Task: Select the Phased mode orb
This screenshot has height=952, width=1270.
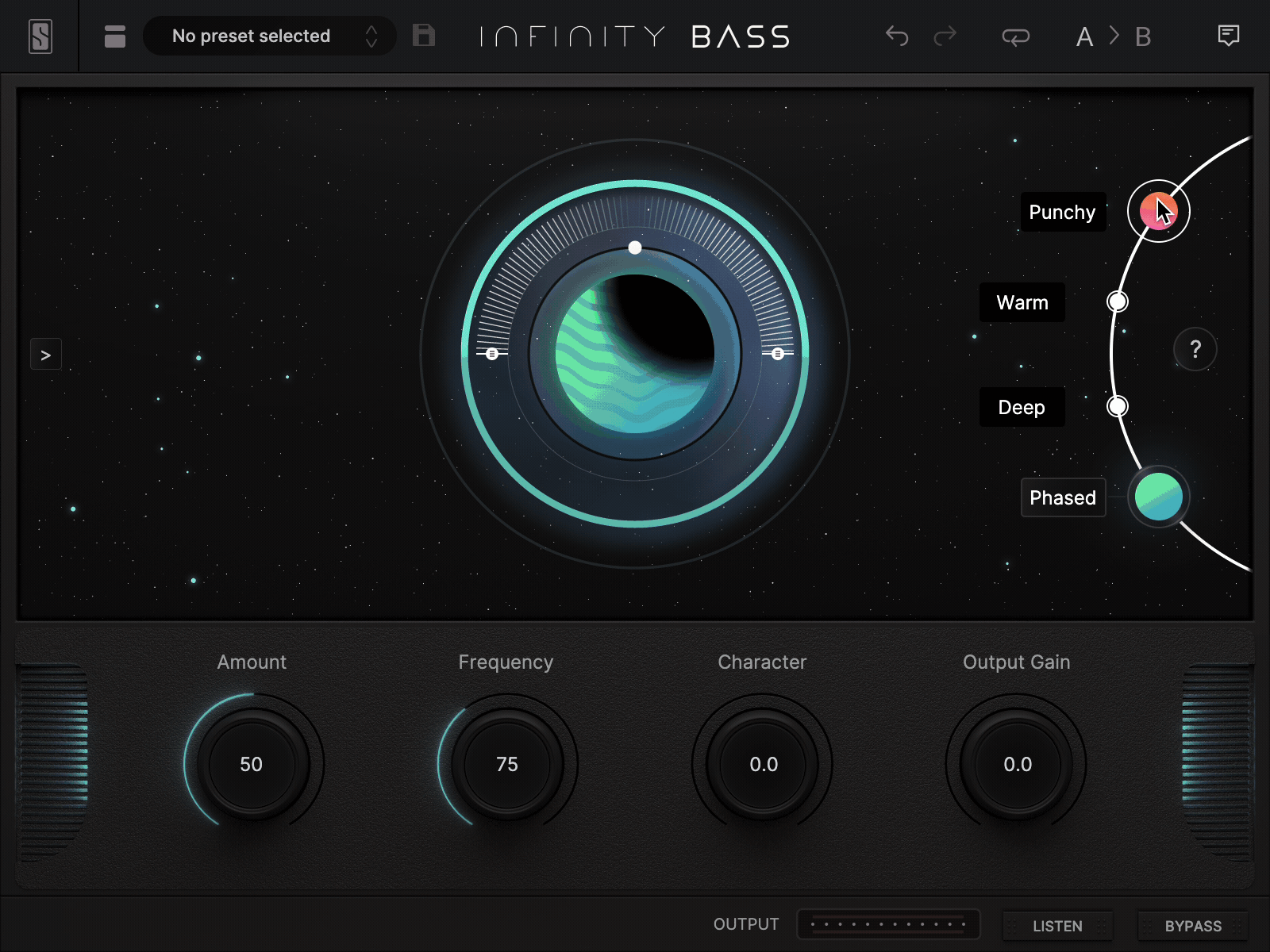Action: [x=1158, y=497]
